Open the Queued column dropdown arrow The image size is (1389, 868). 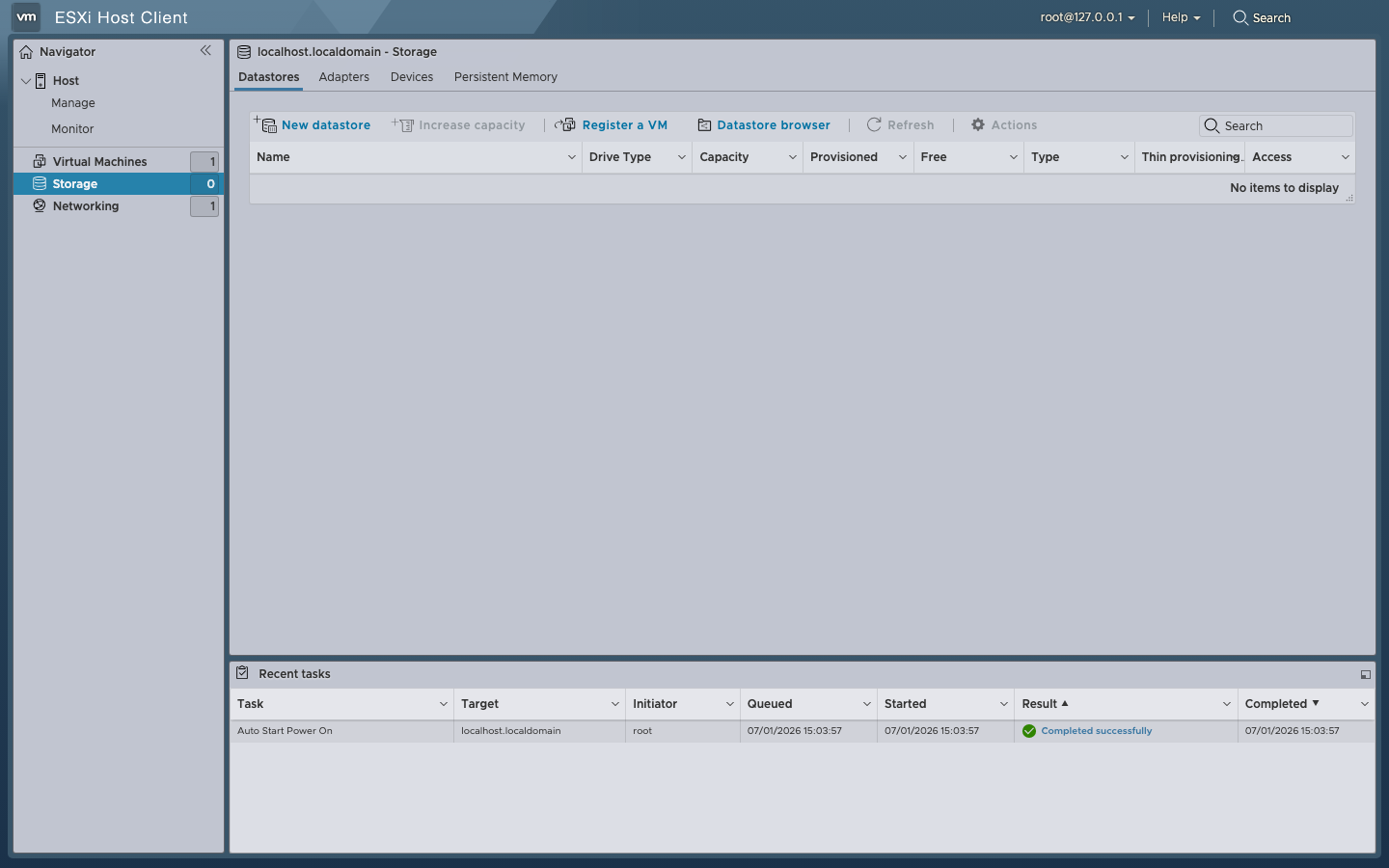[867, 704]
